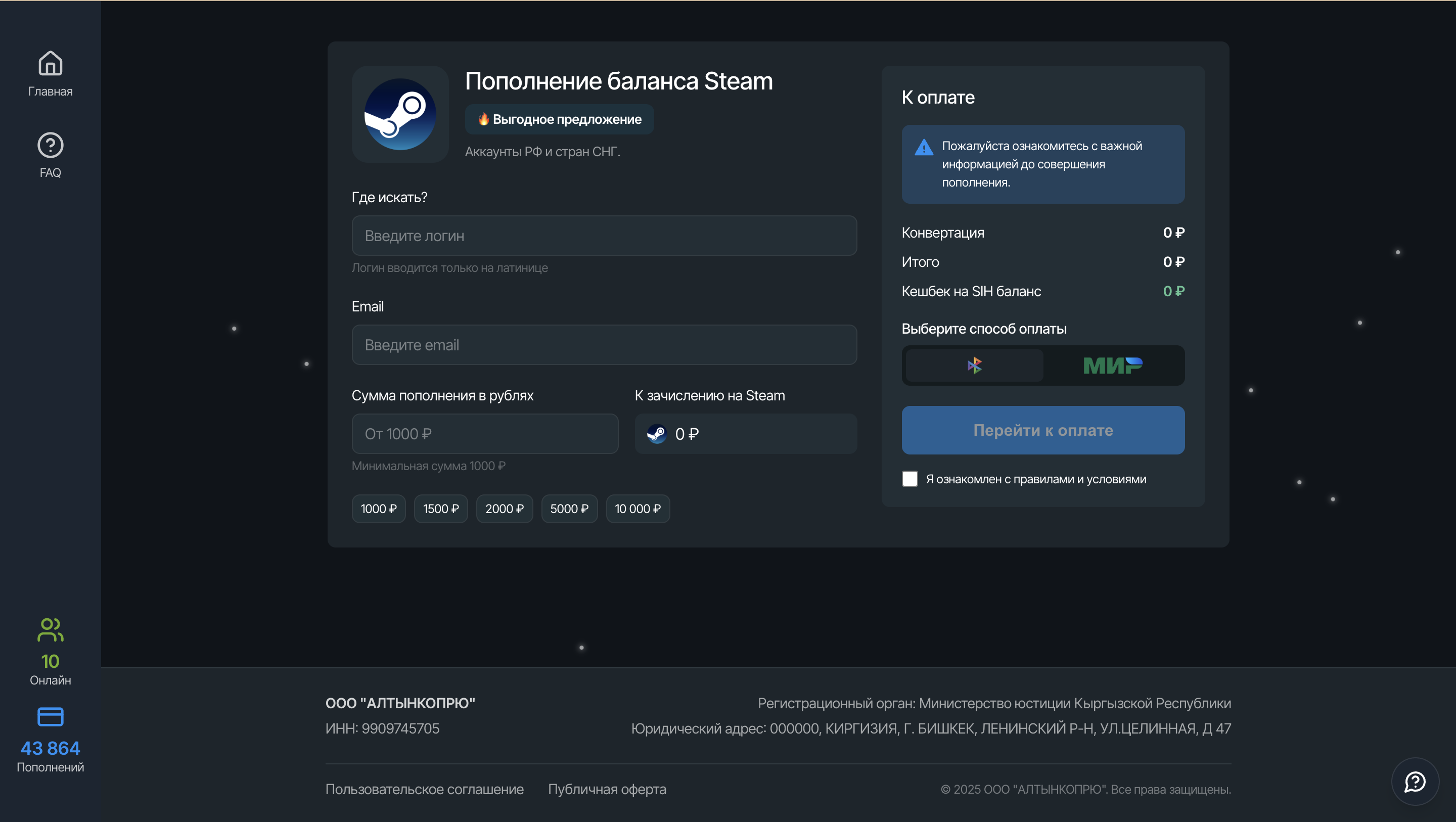Click the Главная home icon

tap(51, 63)
